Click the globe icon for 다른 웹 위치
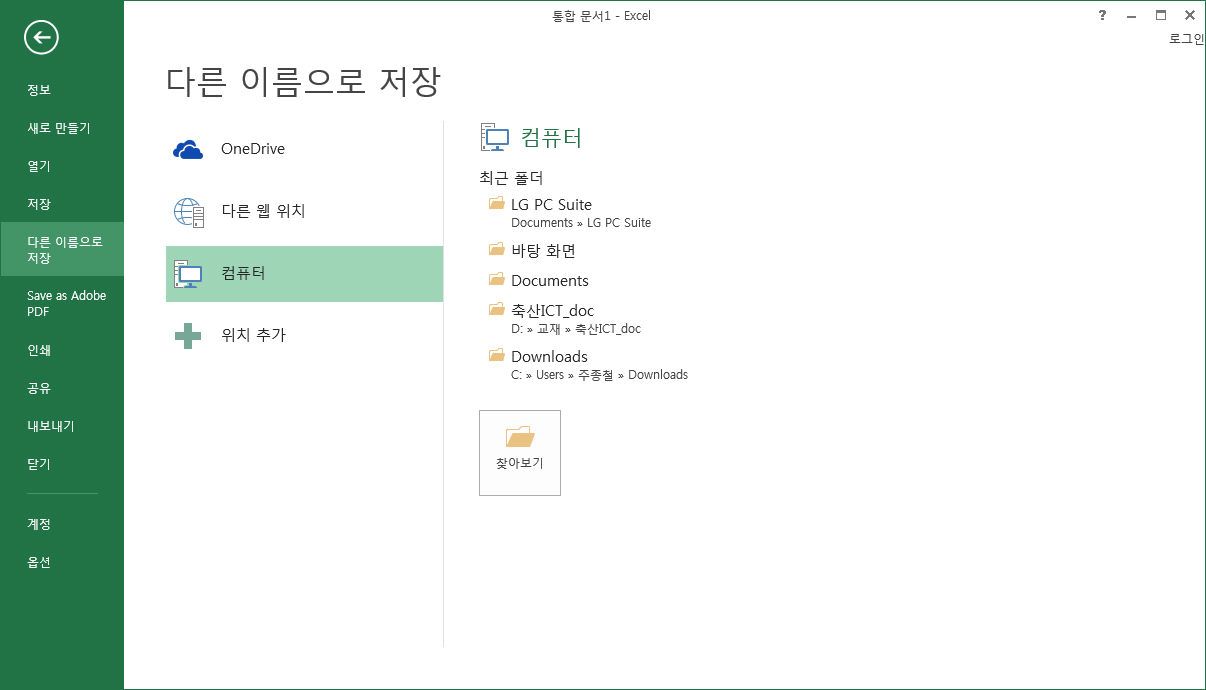 188,211
